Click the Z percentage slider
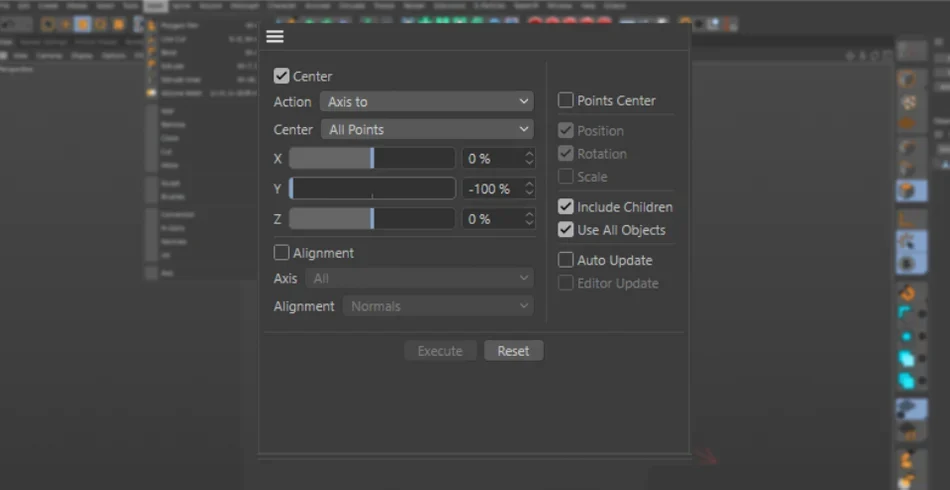Image resolution: width=950 pixels, height=490 pixels. click(372, 219)
